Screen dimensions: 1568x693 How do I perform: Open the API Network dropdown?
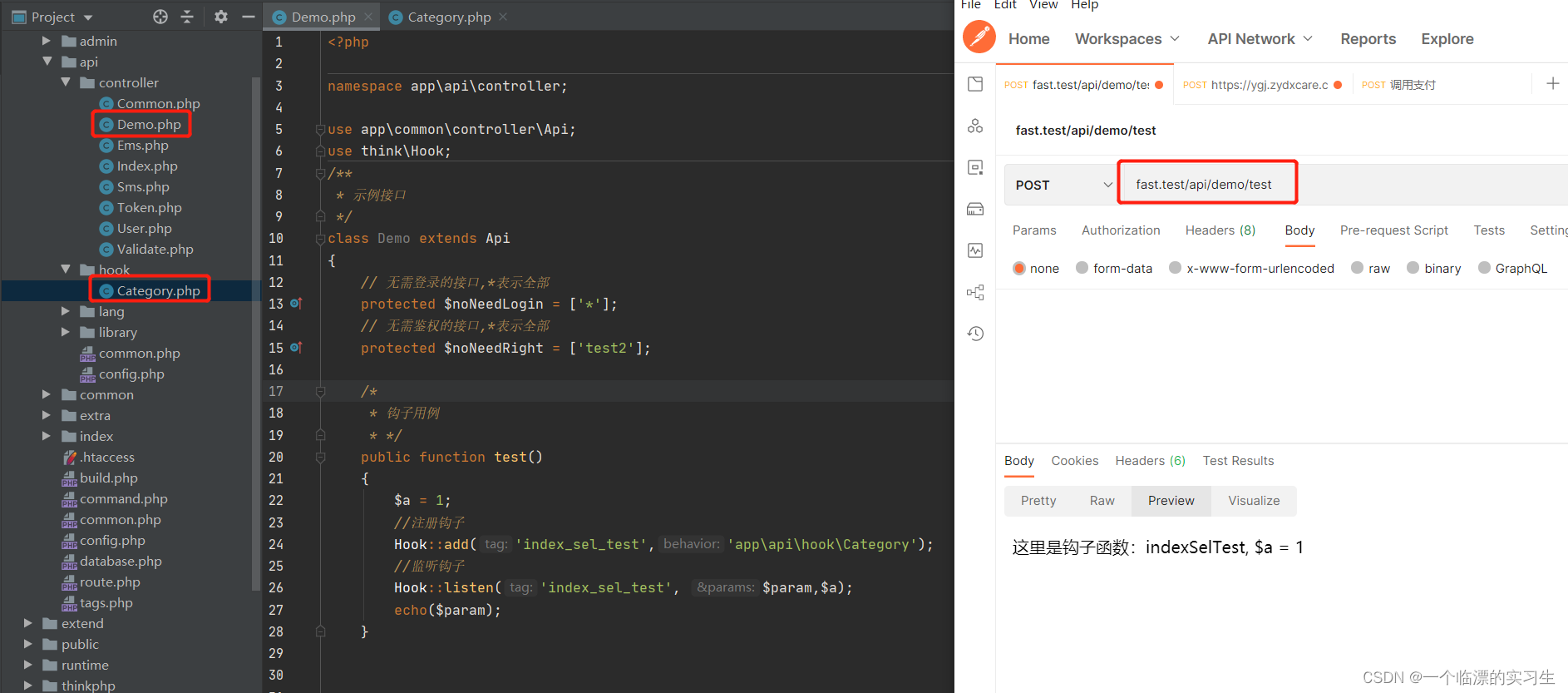tap(1260, 38)
